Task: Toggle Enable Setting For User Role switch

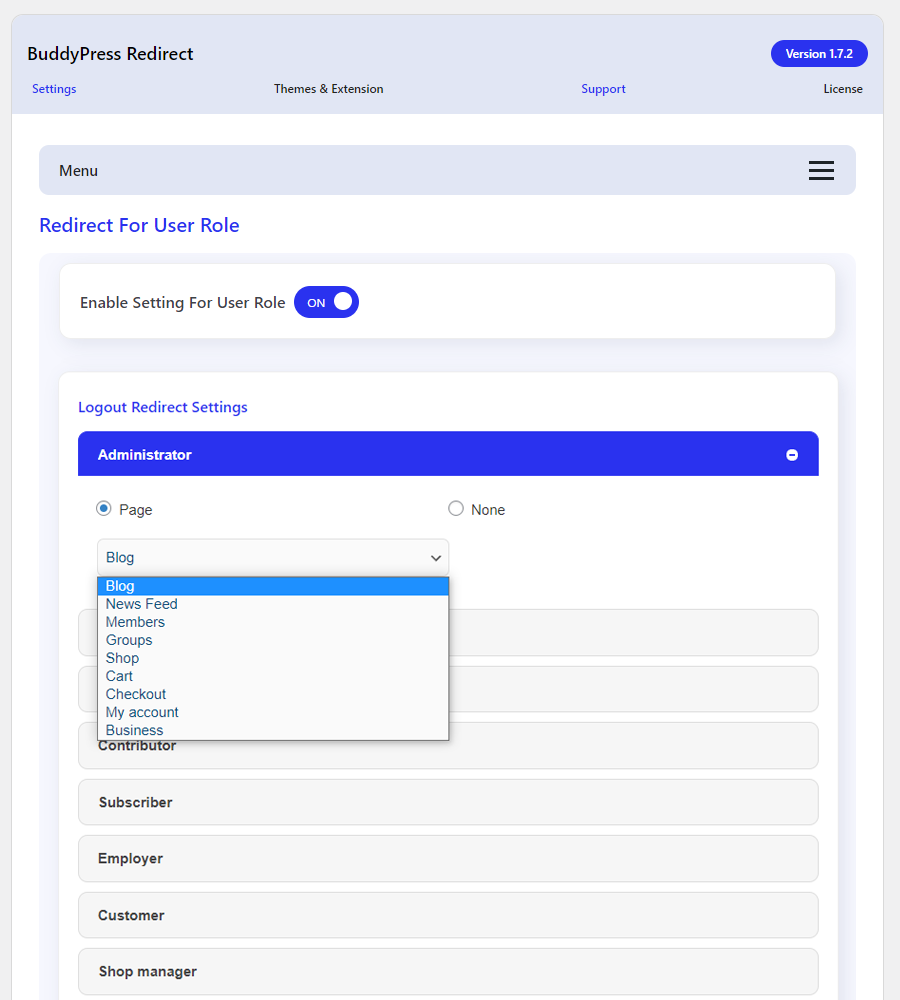Action: (326, 303)
